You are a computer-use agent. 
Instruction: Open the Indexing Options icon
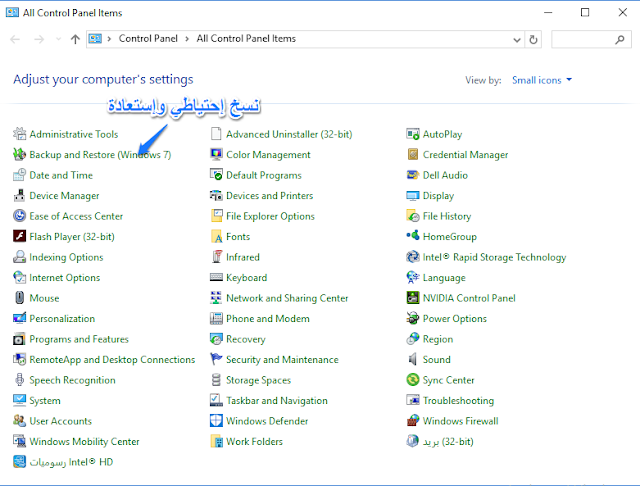(19, 257)
